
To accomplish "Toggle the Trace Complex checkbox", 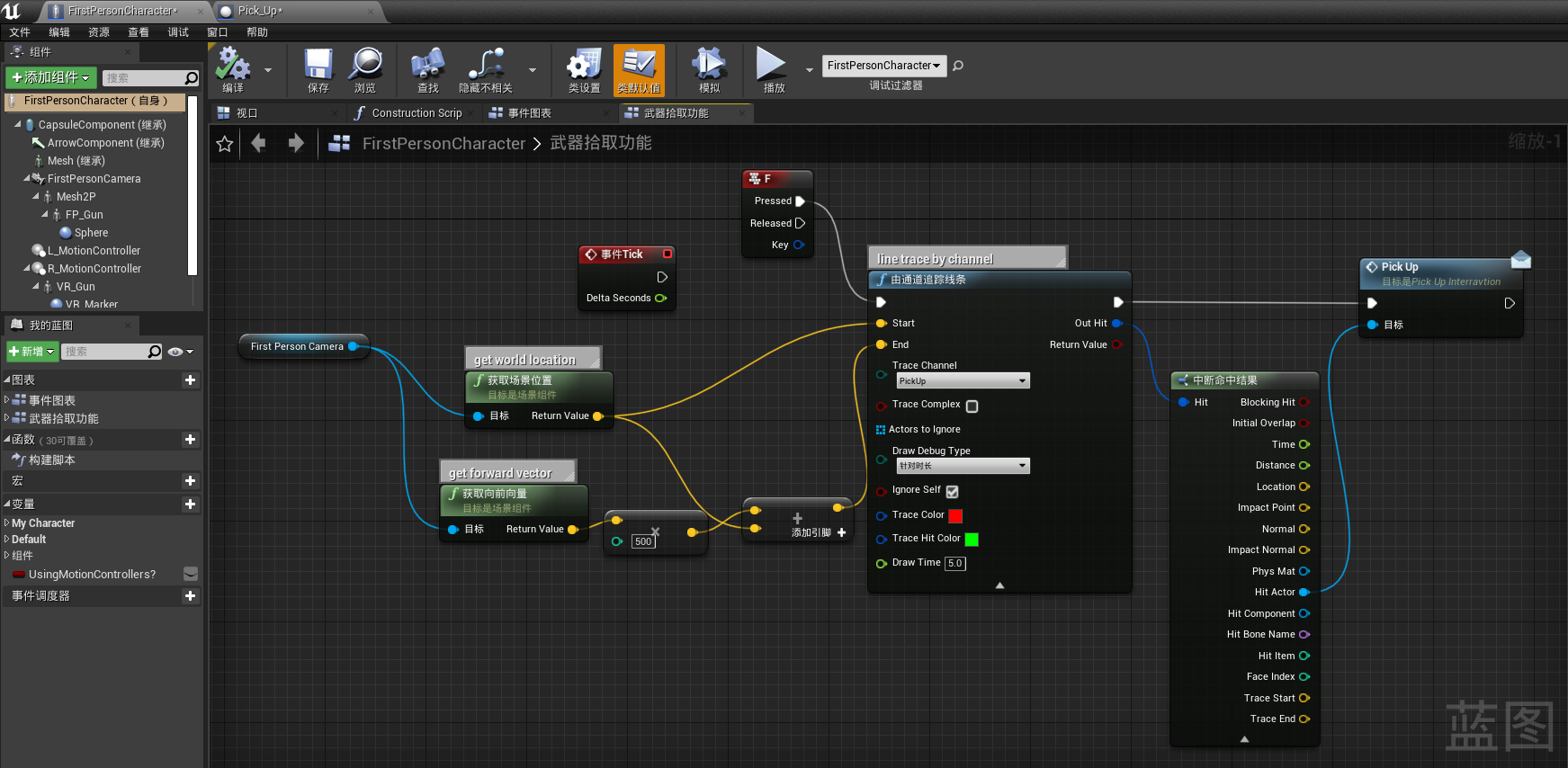I will pos(972,406).
